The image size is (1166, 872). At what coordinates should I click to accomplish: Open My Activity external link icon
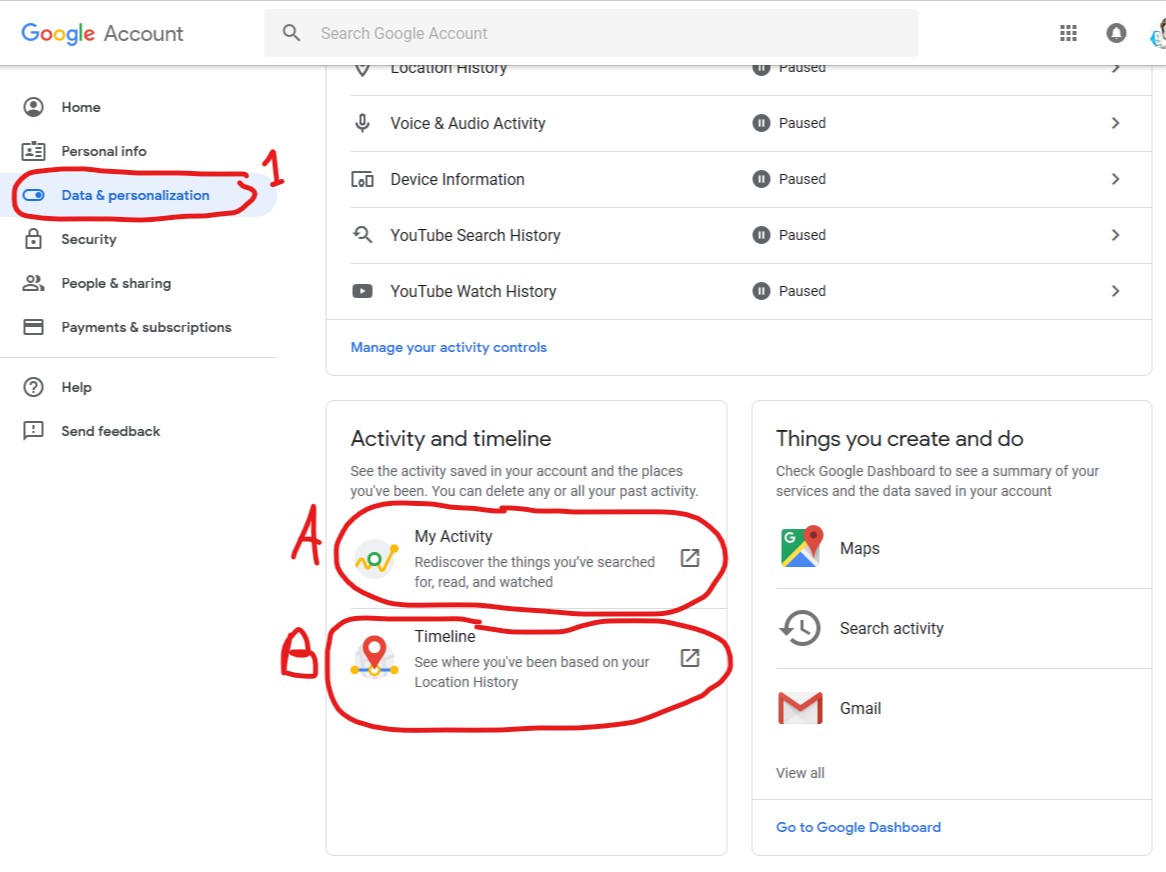[690, 558]
